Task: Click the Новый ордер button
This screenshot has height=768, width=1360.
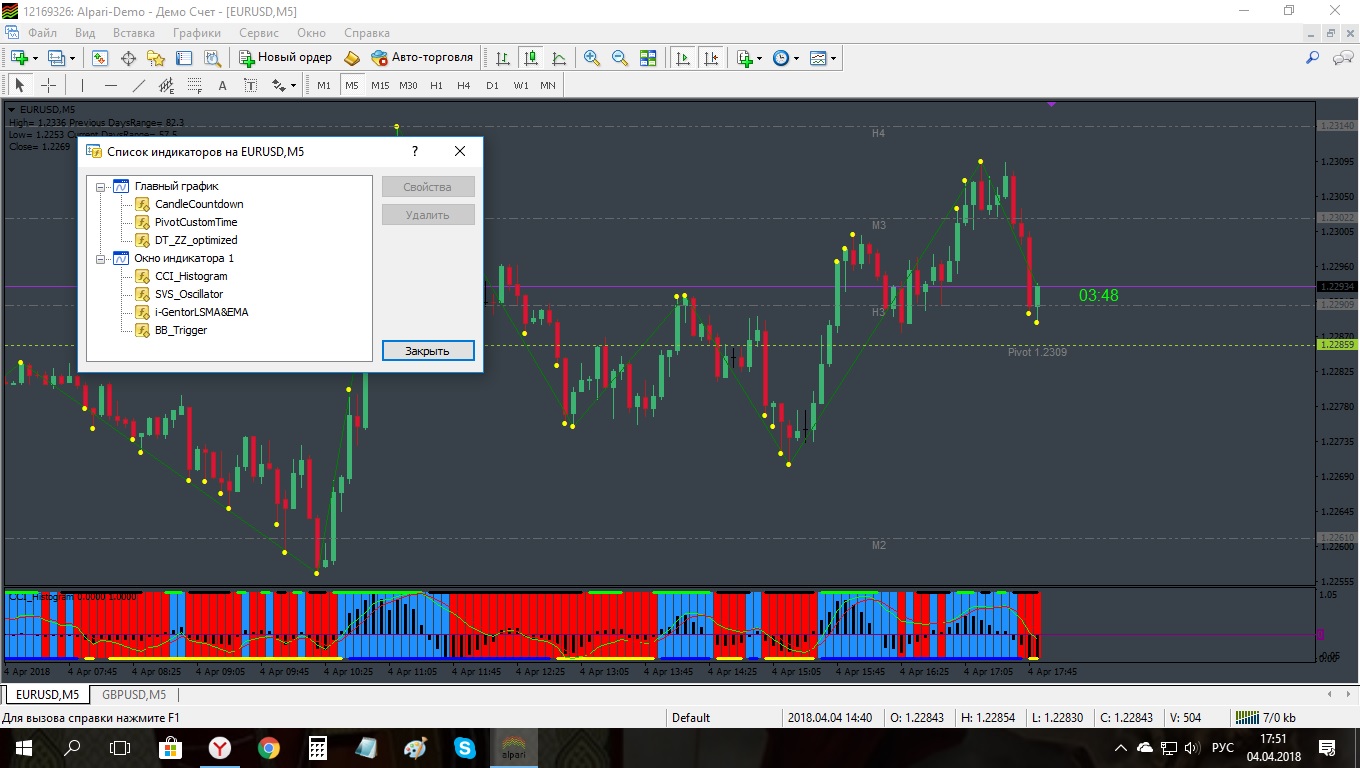Action: [283, 58]
